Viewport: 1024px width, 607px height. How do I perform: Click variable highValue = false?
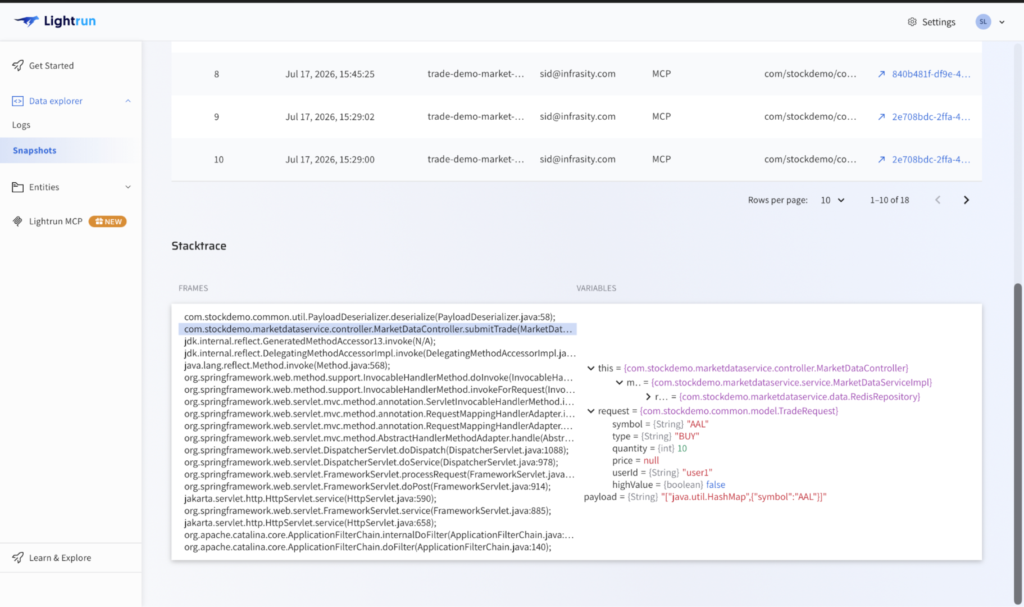point(669,485)
